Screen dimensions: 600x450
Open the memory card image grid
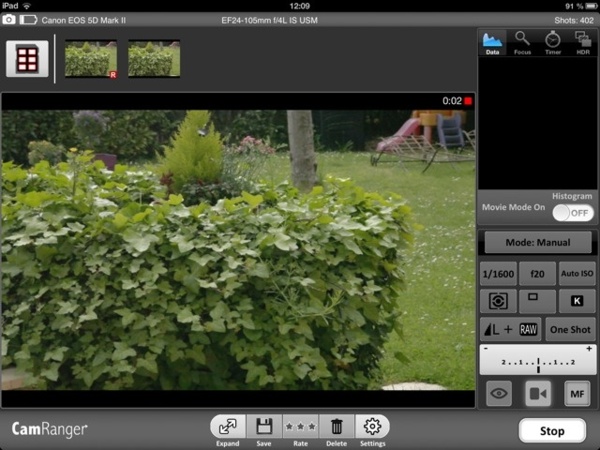coord(27,59)
